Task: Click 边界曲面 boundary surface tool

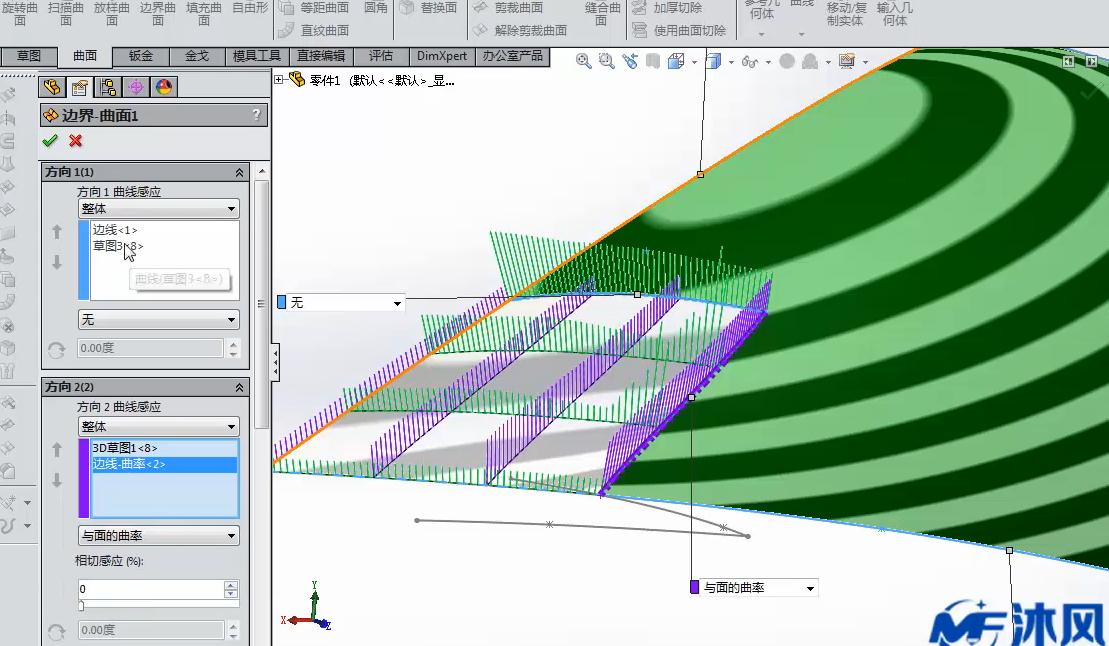Action: (158, 13)
